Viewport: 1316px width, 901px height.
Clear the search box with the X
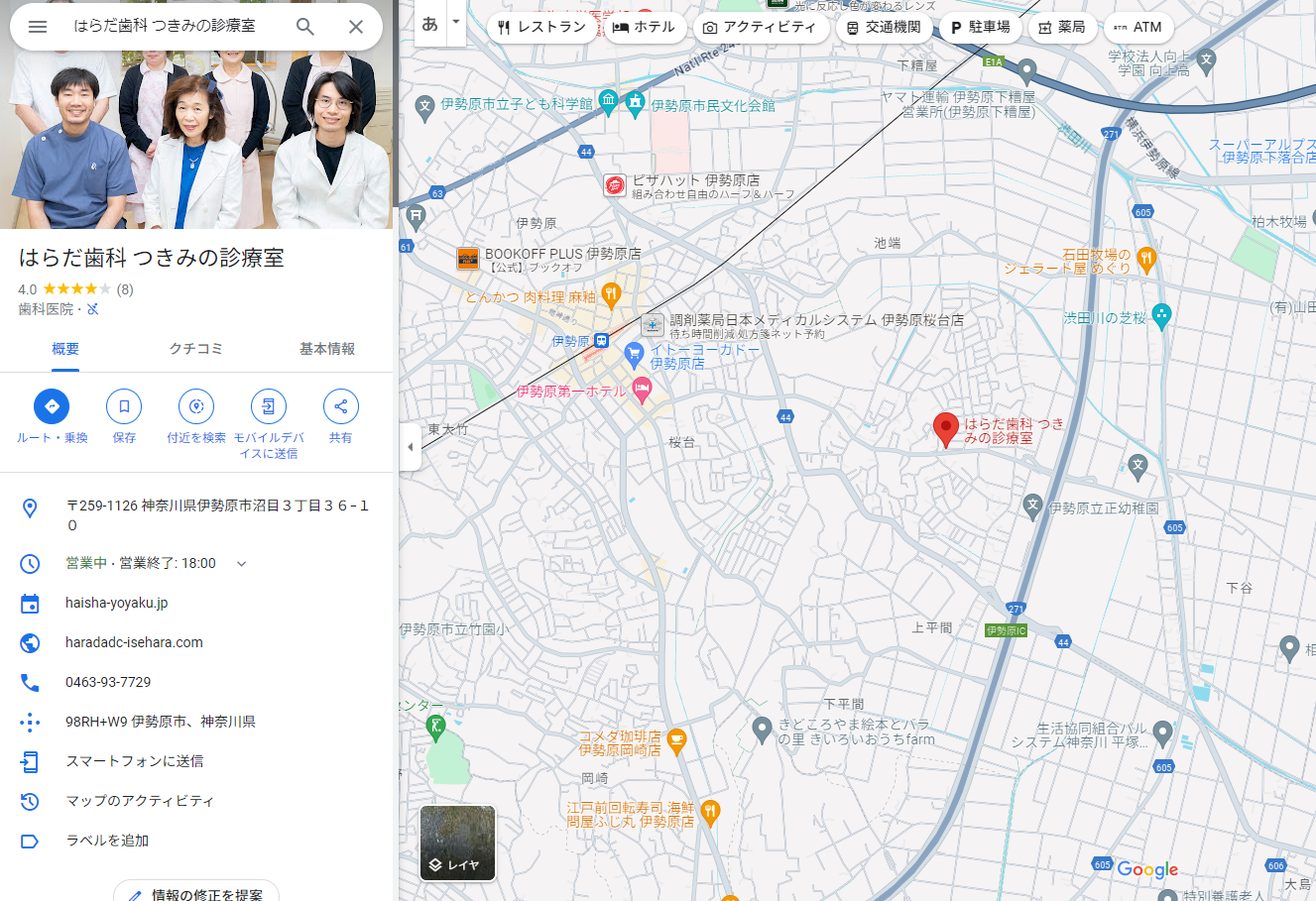point(355,27)
